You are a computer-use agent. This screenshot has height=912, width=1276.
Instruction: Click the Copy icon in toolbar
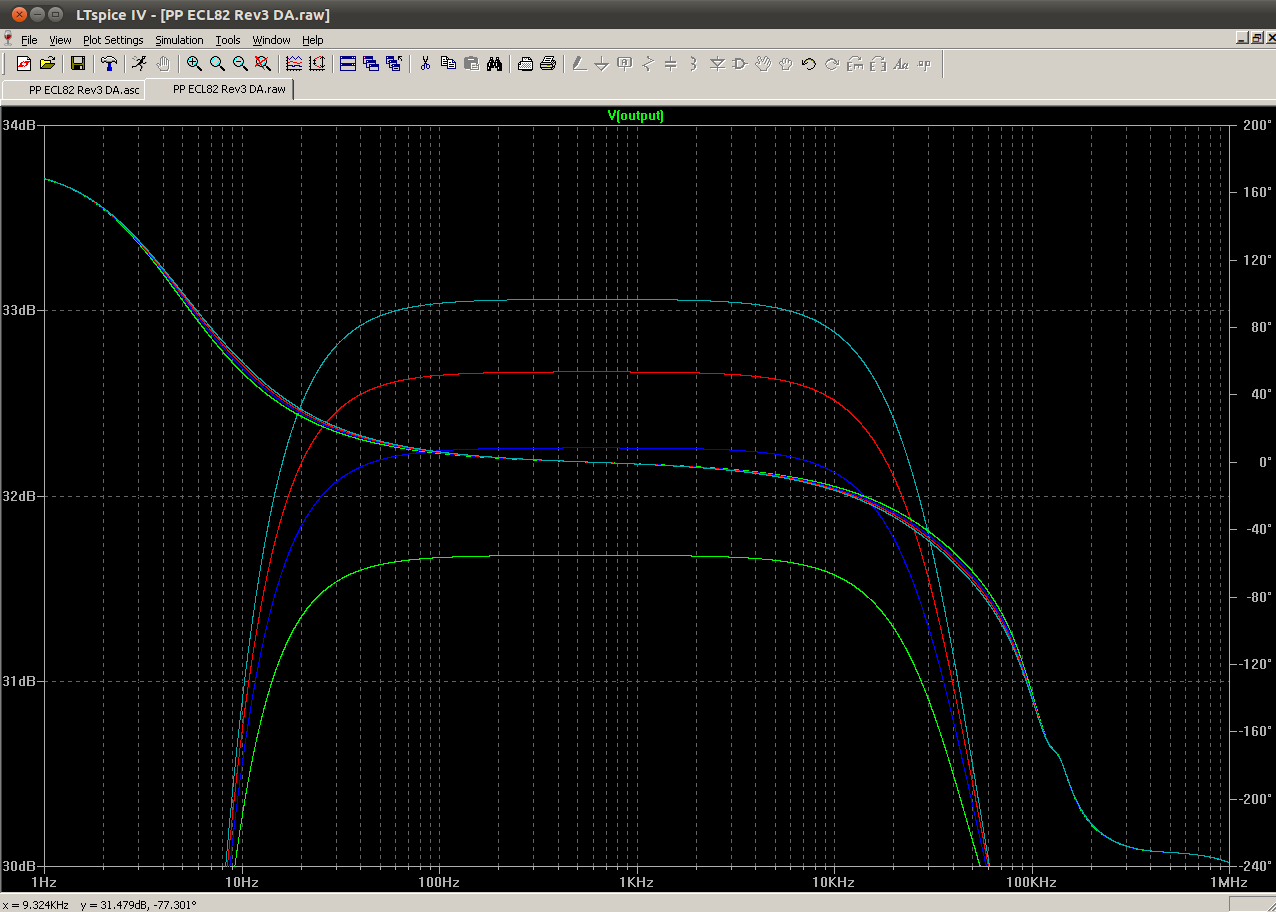coord(448,64)
